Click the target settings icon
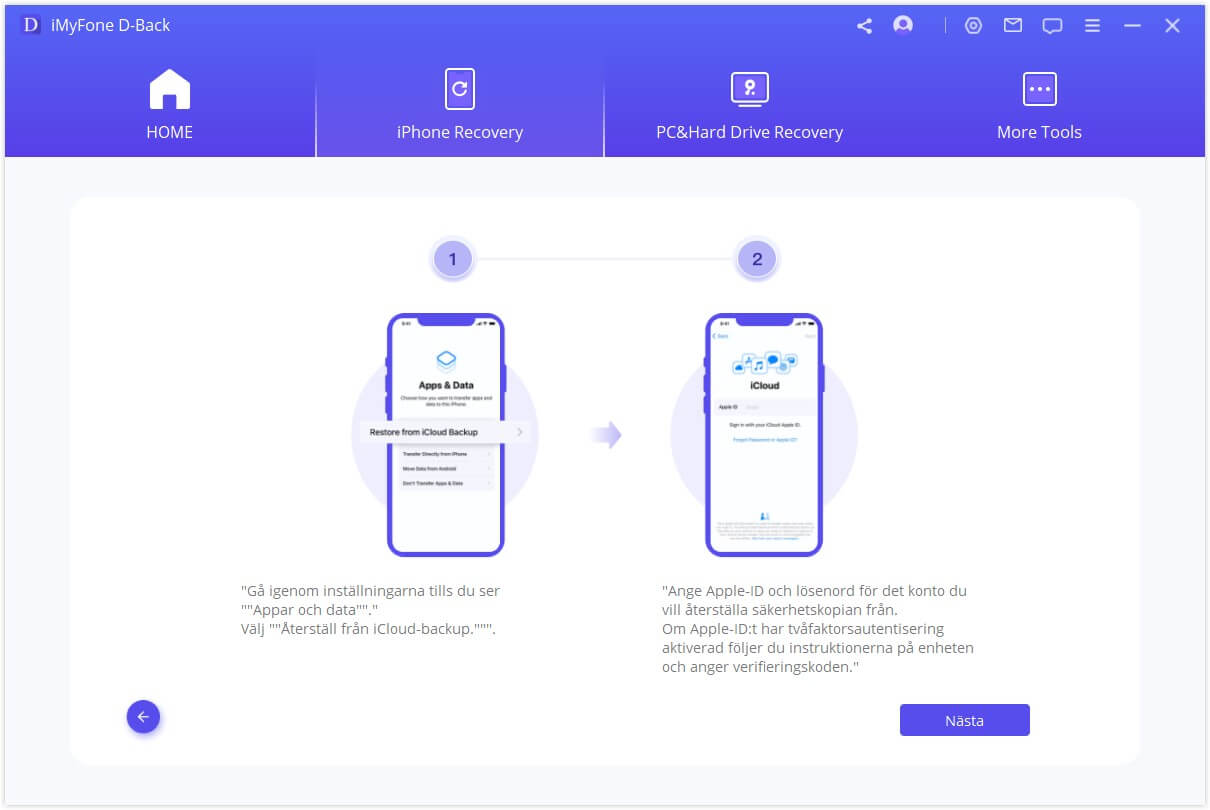This screenshot has width=1210, height=810. tap(973, 26)
